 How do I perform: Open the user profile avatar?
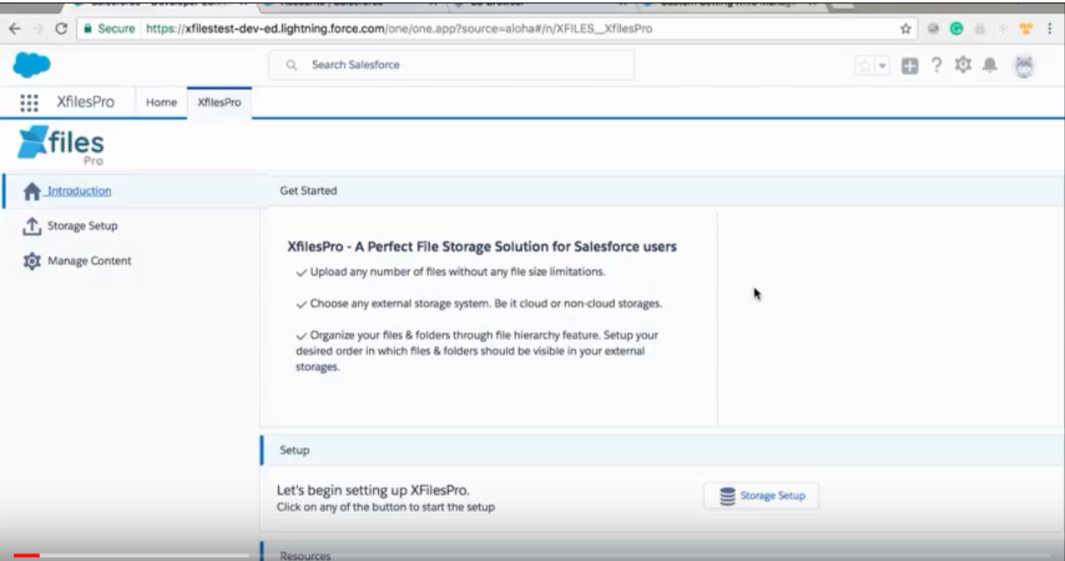pyautogui.click(x=1024, y=66)
